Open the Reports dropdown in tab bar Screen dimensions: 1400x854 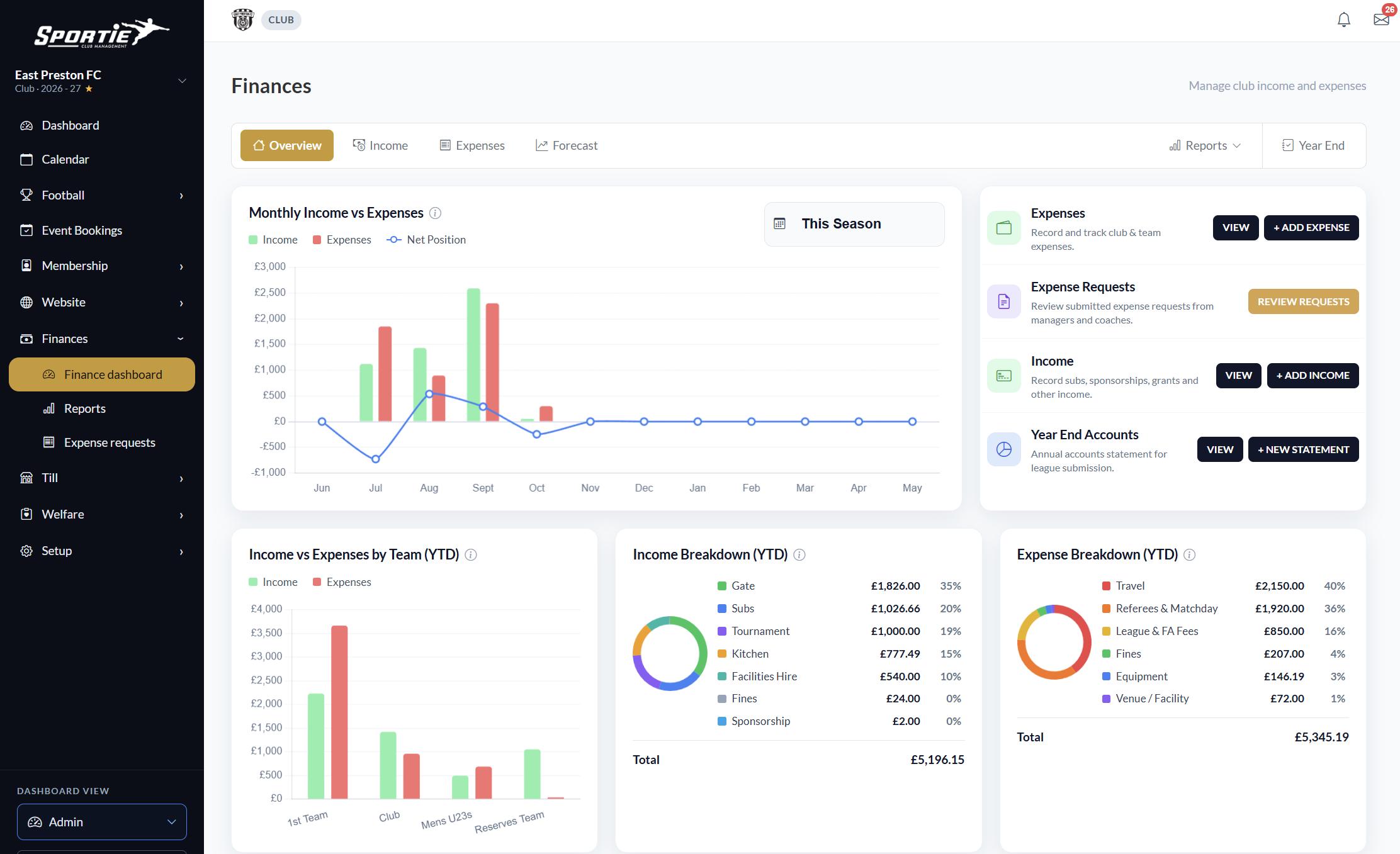click(1205, 145)
